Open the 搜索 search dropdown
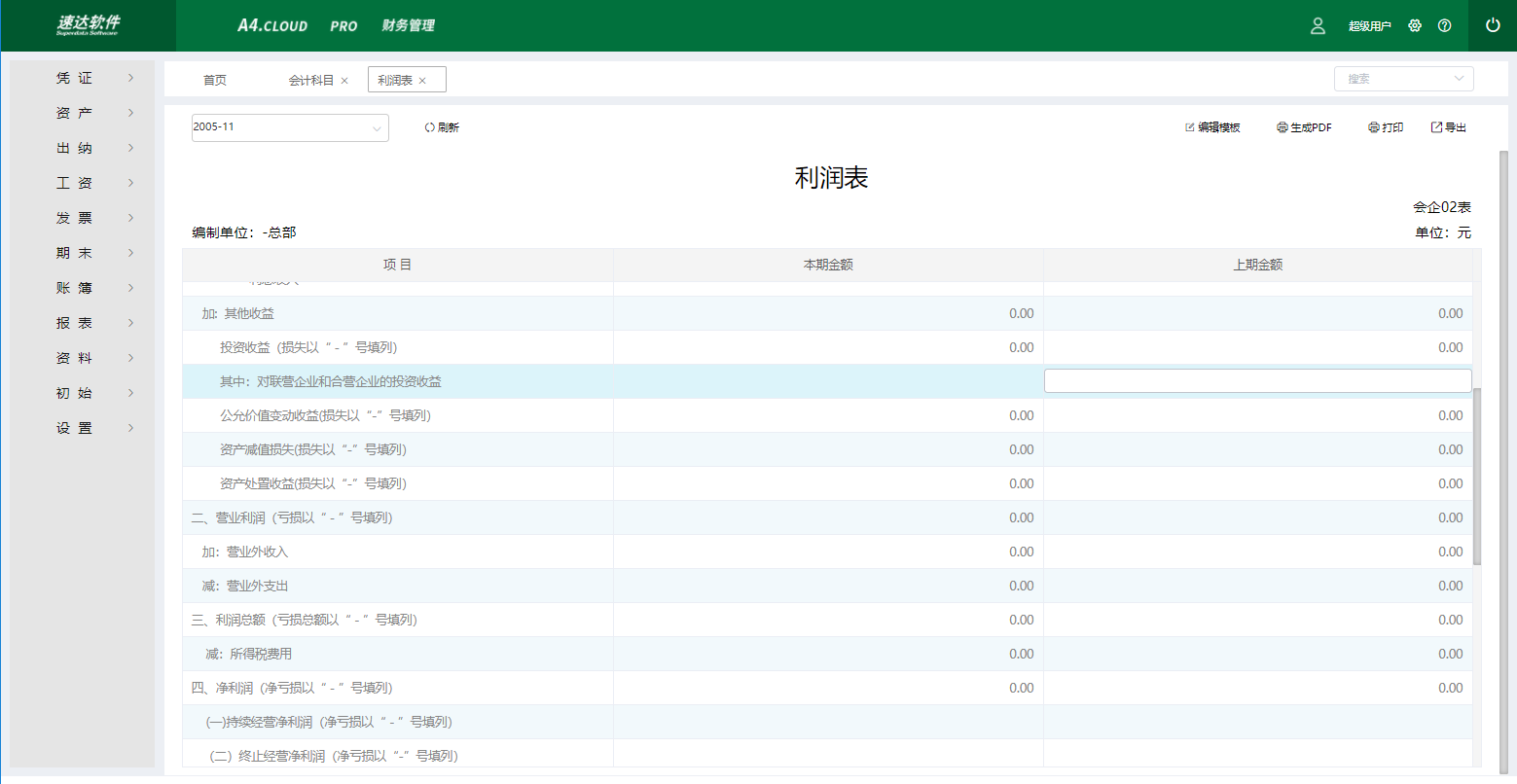1517x784 pixels. [1403, 79]
